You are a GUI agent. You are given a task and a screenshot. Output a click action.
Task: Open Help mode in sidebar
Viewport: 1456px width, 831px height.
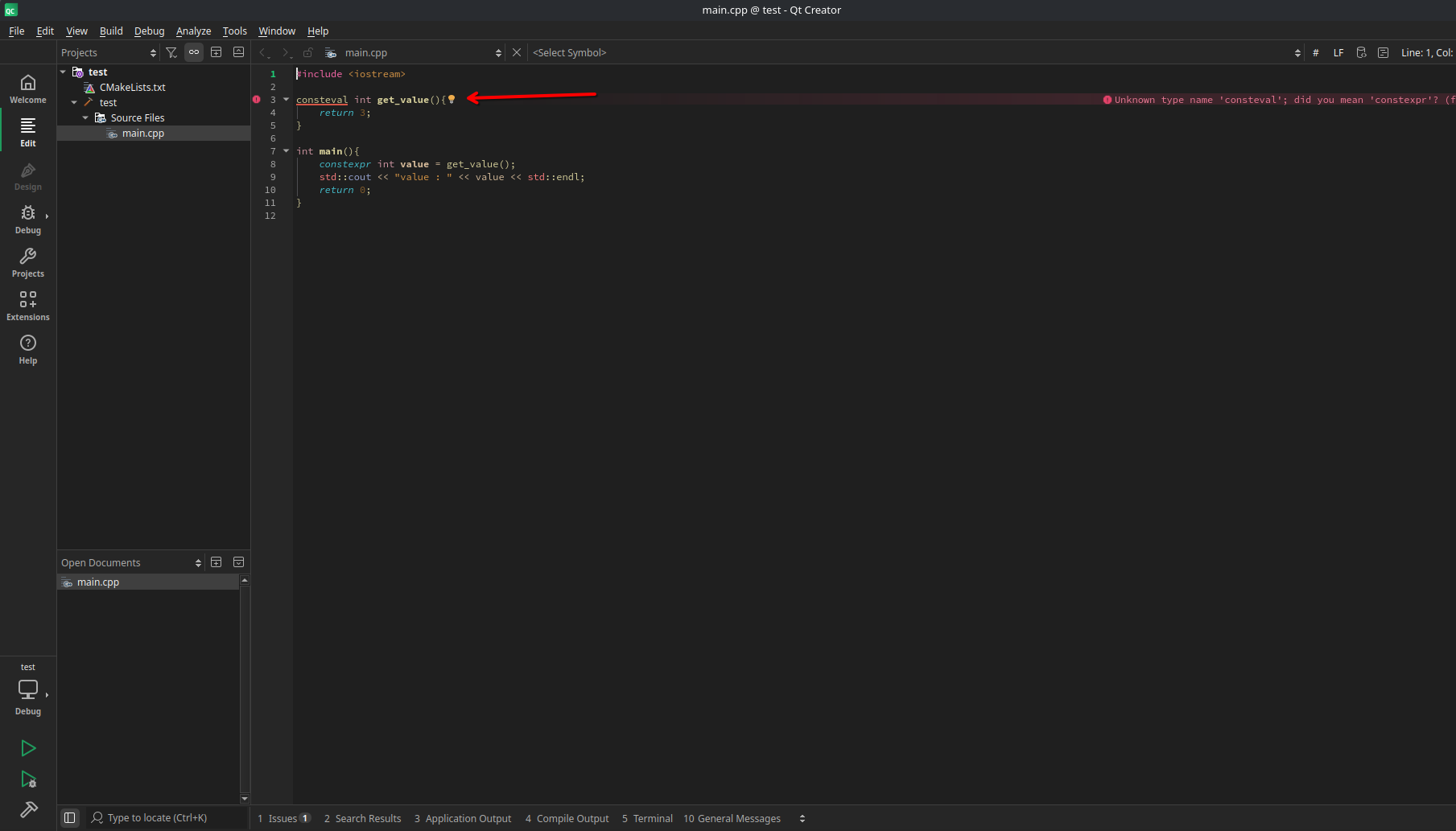tap(28, 349)
